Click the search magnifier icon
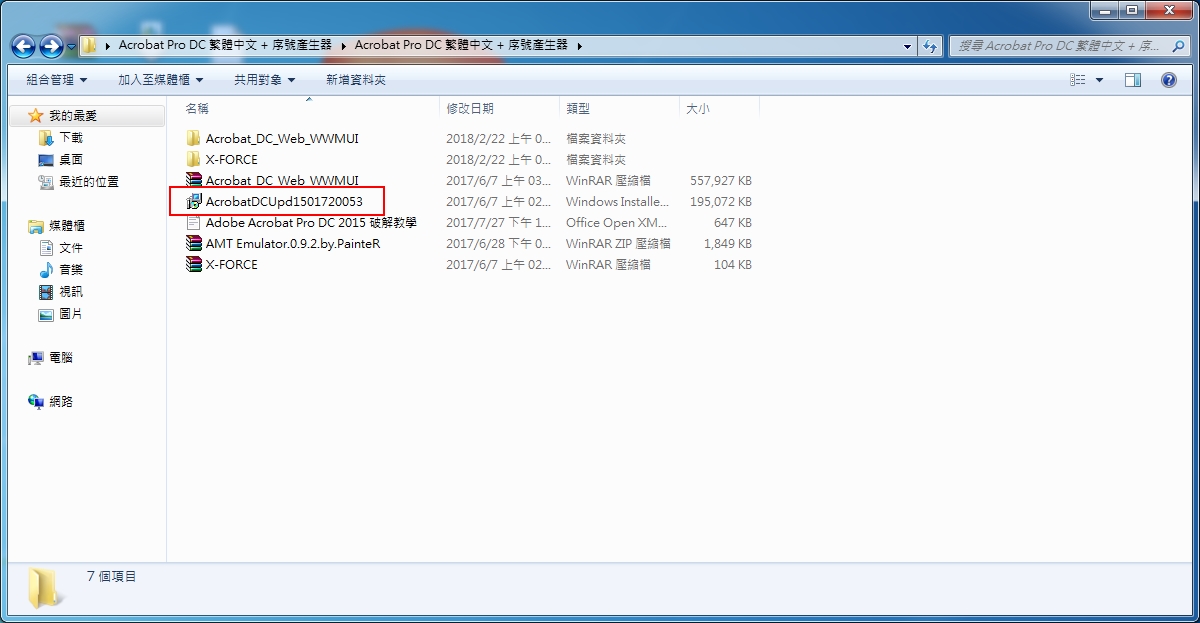Viewport: 1200px width, 623px height. point(1179,46)
